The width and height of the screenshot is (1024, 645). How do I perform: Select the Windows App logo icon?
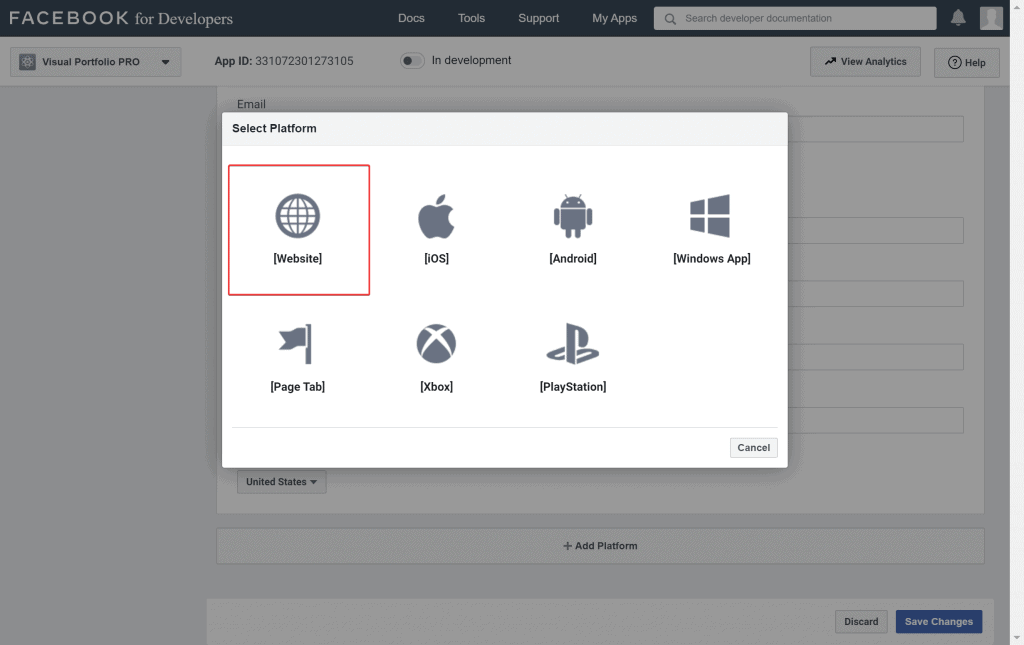[x=710, y=216]
